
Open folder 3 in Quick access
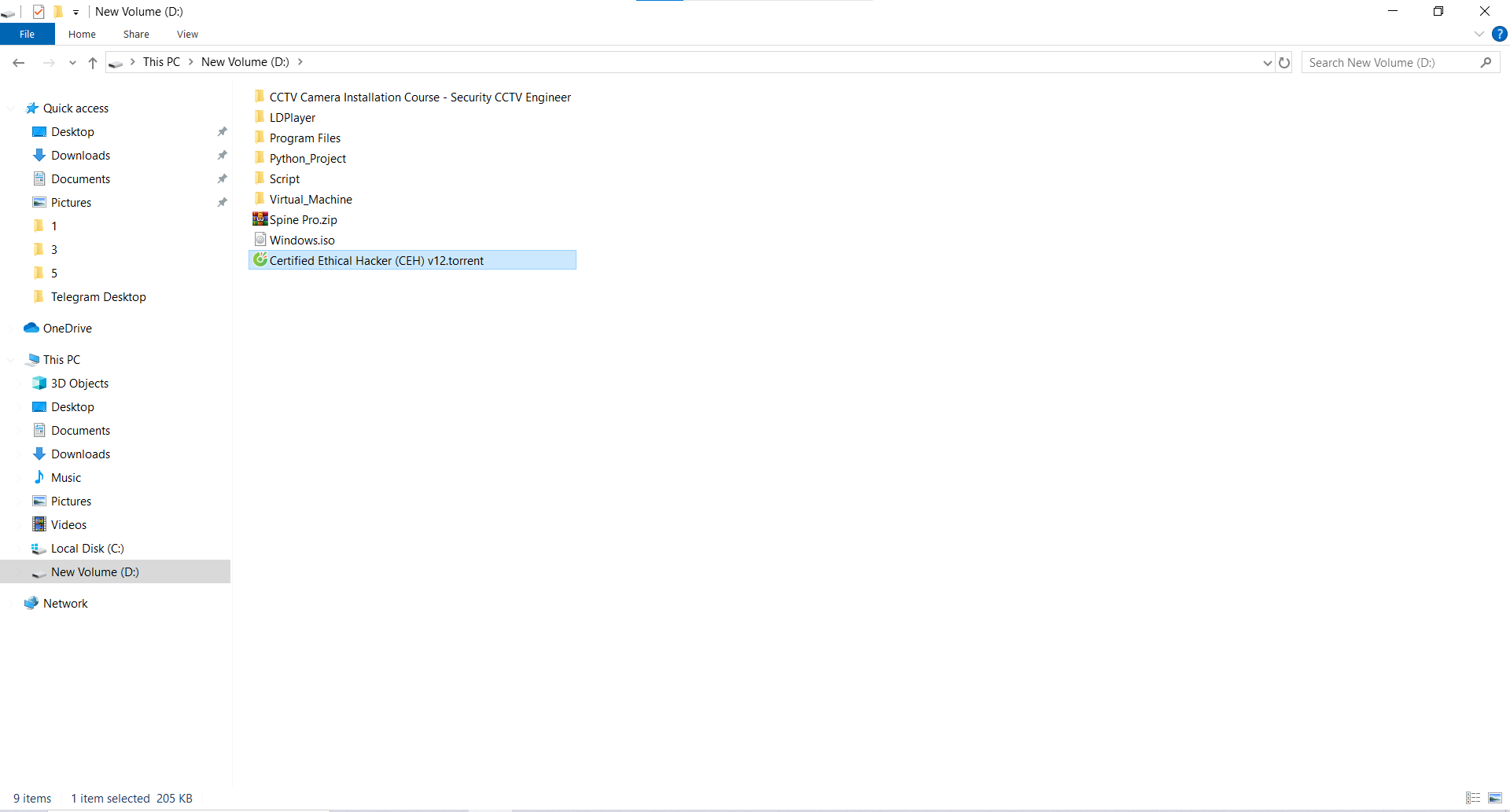pos(53,249)
